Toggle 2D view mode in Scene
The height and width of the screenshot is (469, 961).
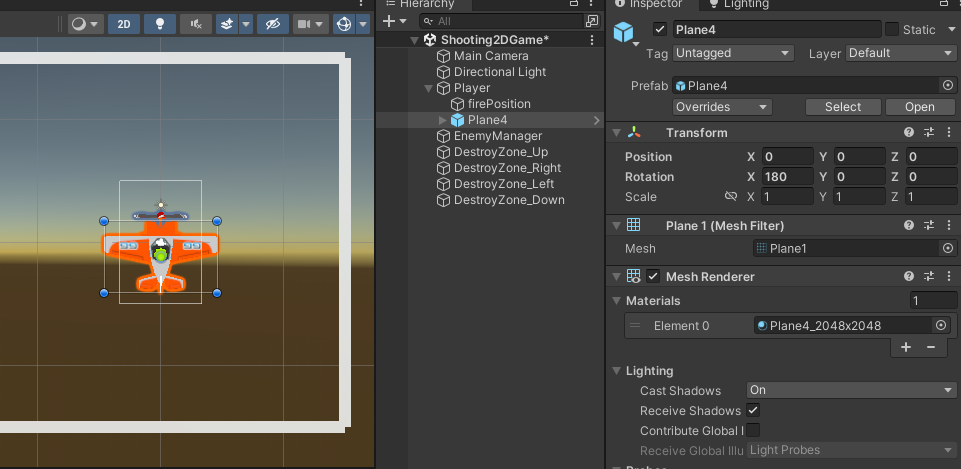point(124,25)
